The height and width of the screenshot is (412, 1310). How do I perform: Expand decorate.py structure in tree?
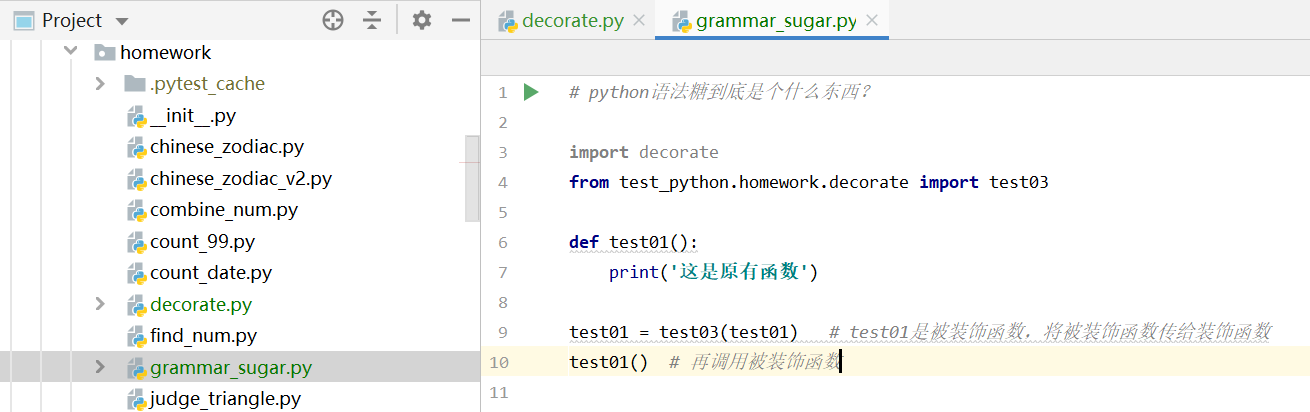(100, 304)
